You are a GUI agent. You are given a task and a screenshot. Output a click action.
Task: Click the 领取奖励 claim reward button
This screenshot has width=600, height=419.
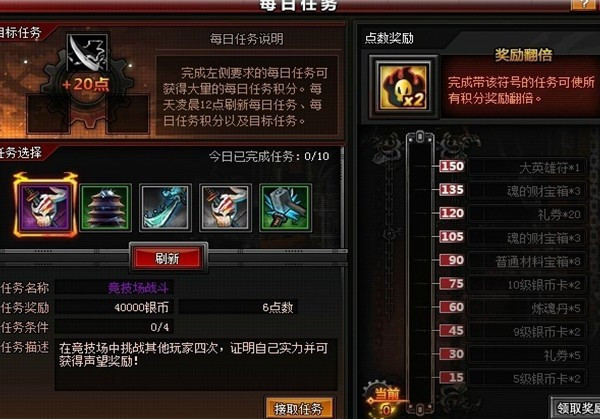pyautogui.click(x=577, y=408)
